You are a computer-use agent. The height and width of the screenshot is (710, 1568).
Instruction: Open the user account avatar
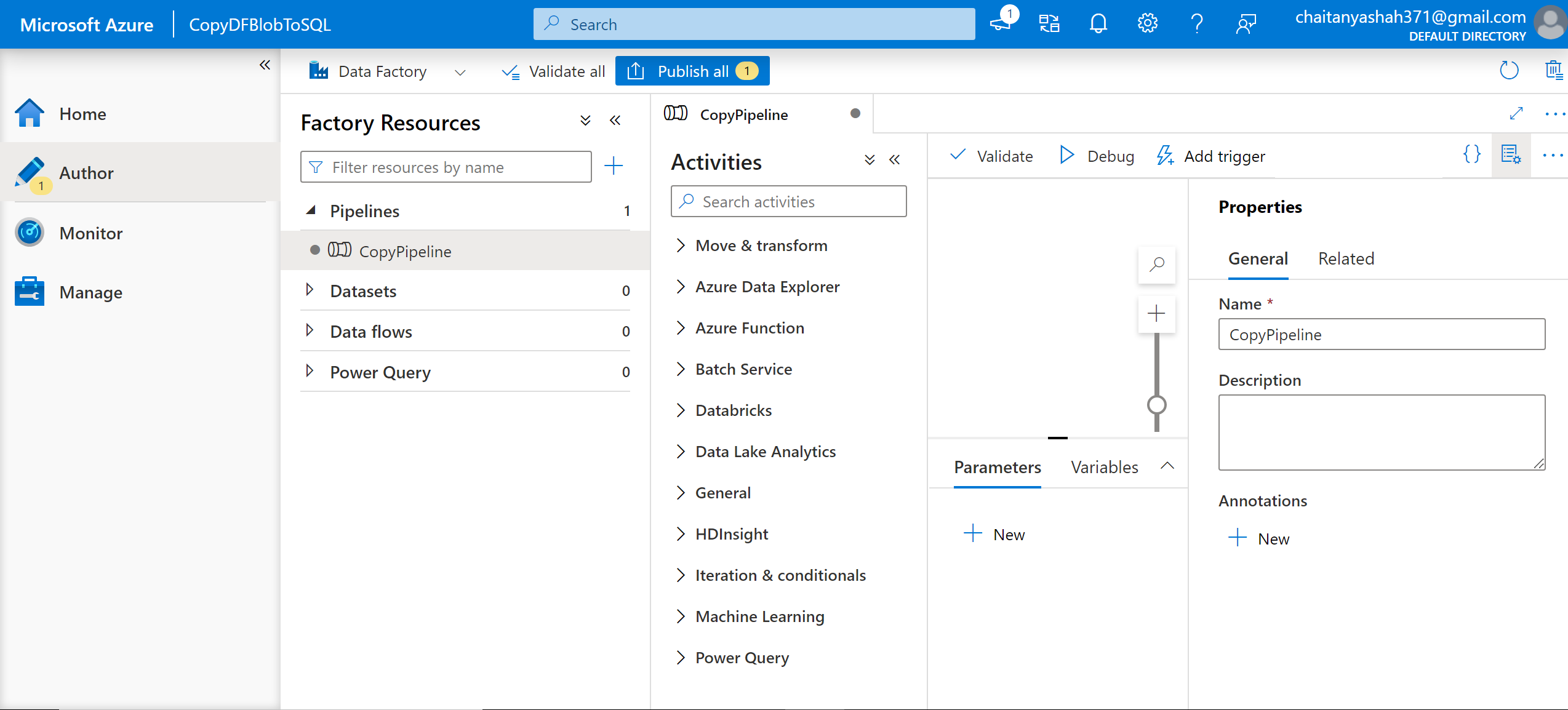tap(1550, 24)
